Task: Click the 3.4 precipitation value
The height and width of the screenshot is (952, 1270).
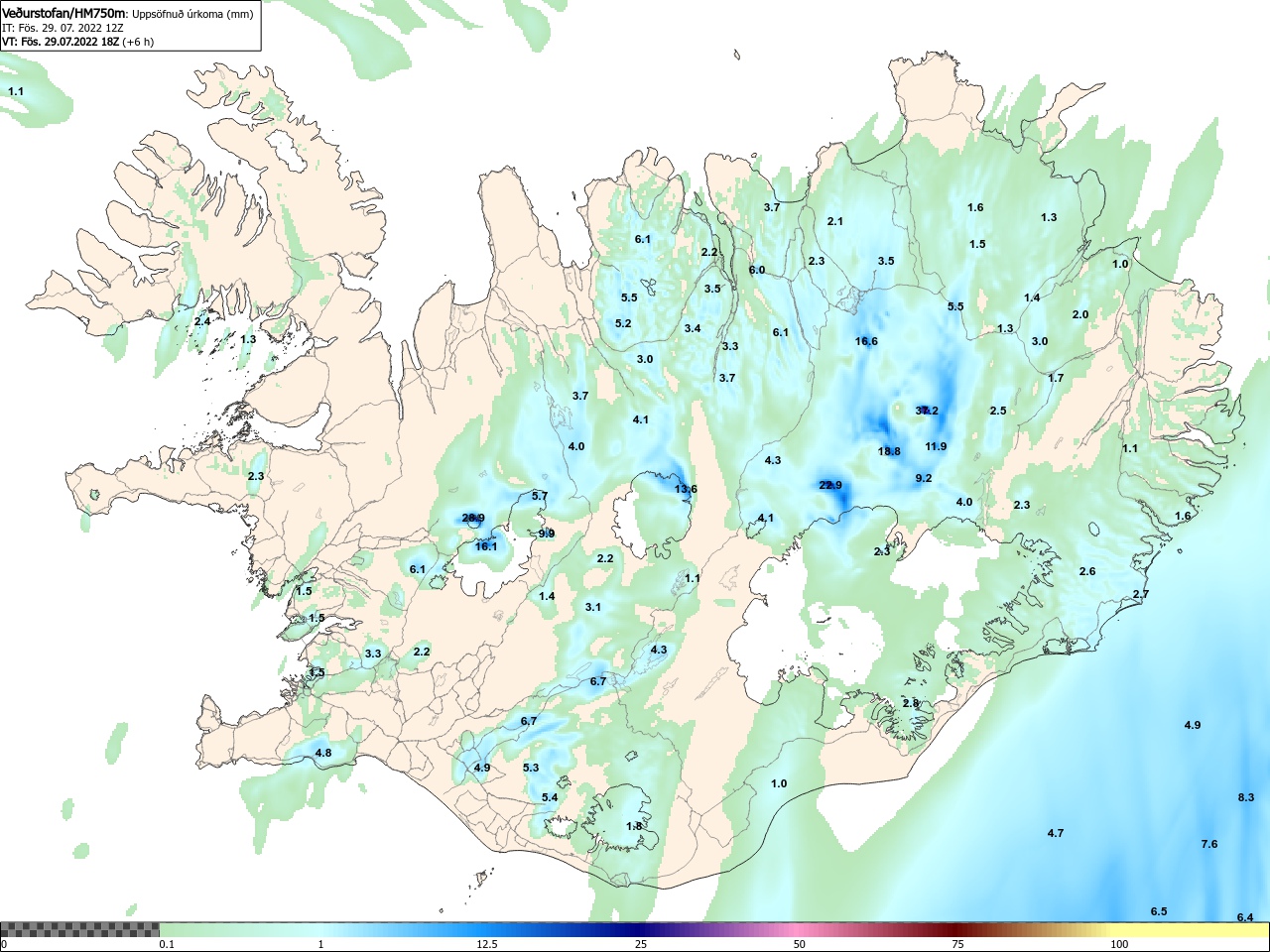Action: tap(693, 328)
